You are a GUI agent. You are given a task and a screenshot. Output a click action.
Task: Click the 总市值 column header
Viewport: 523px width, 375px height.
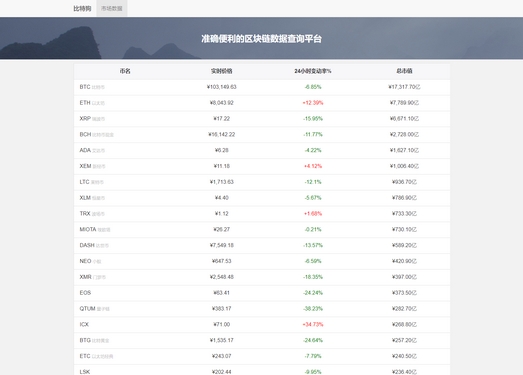click(x=404, y=71)
